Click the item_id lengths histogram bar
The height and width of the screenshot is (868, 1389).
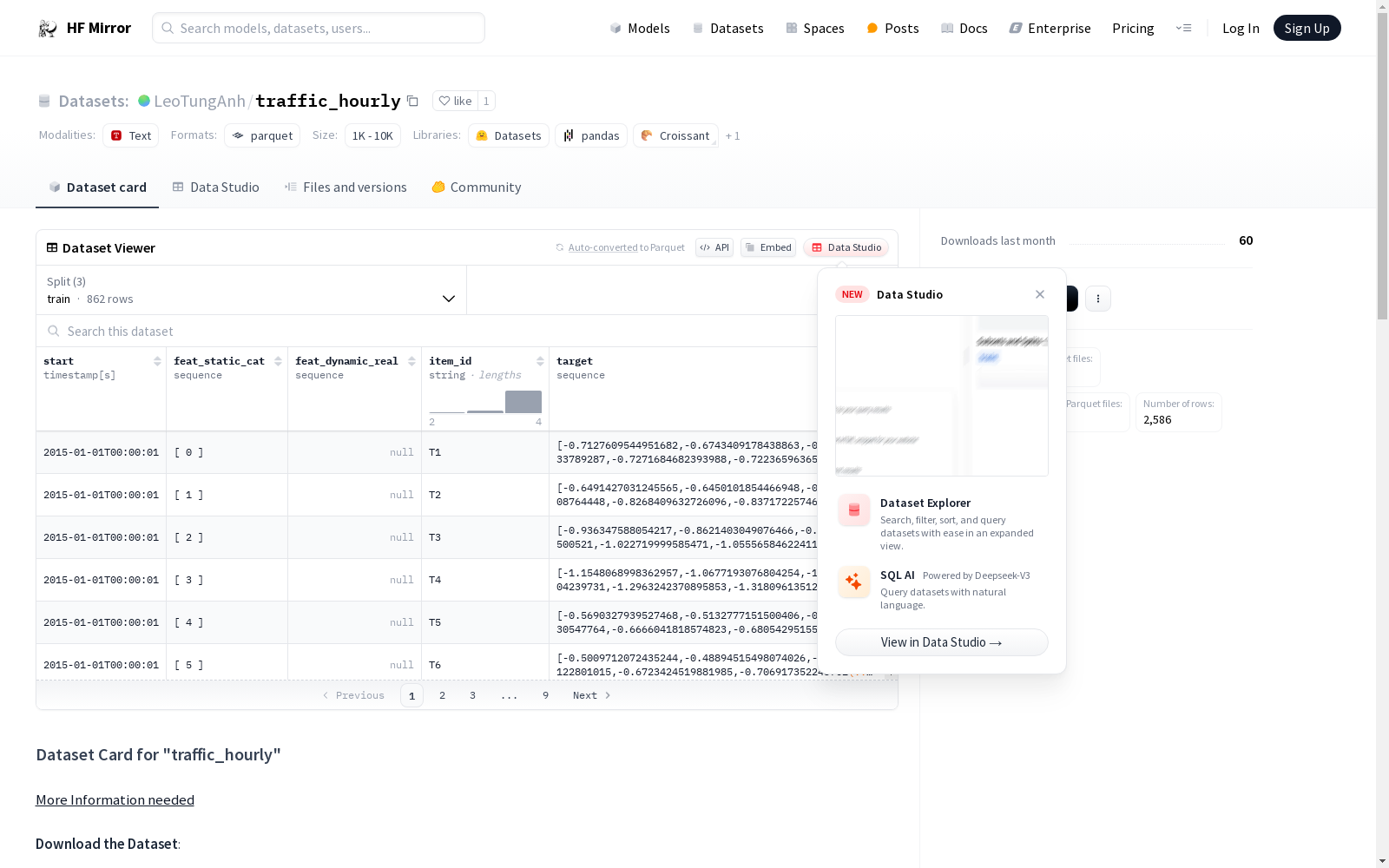[523, 402]
